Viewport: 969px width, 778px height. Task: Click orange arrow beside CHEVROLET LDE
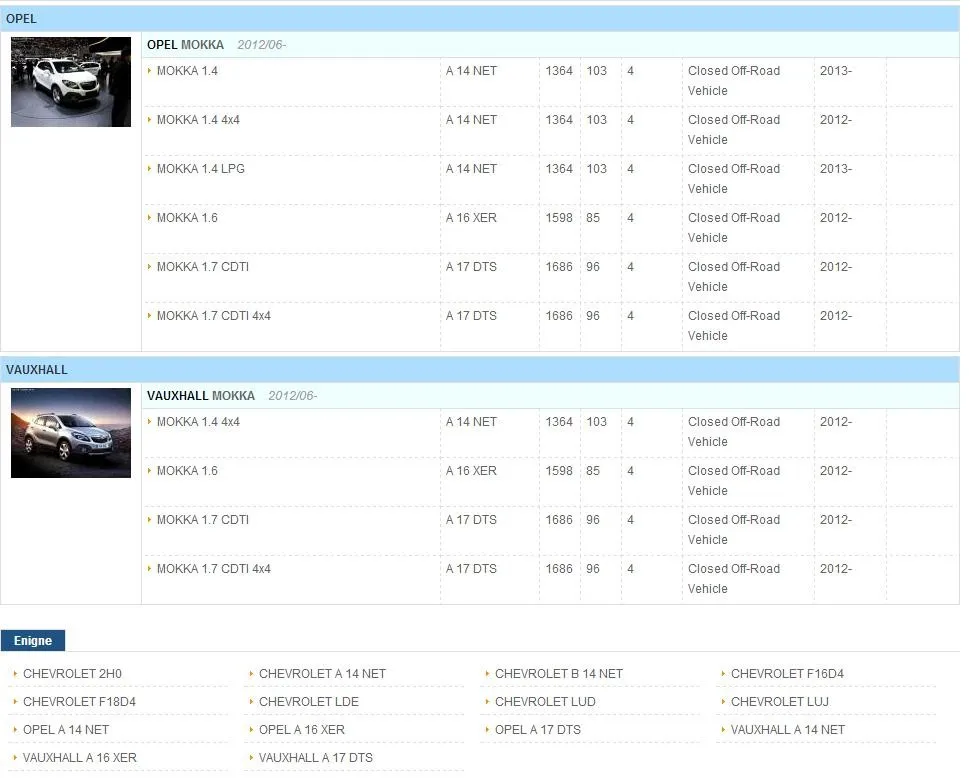point(251,702)
